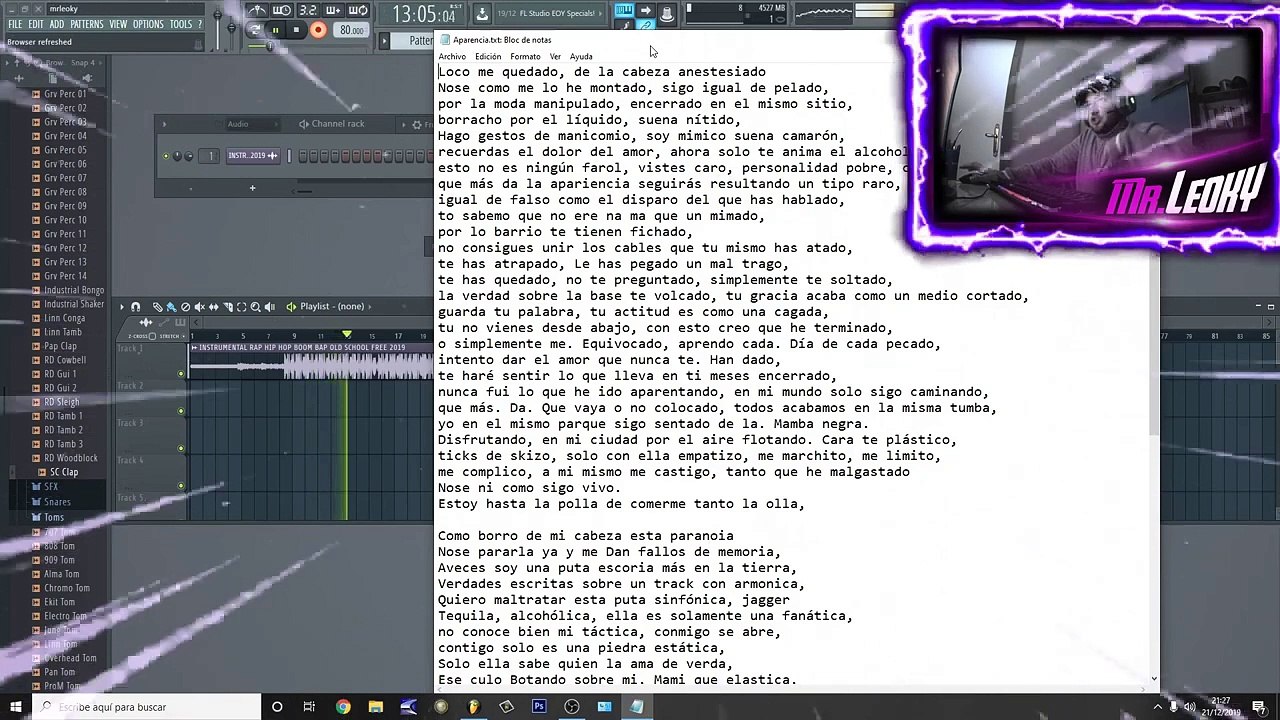
Task: Open the FL Studio FILE menu
Action: 15,24
